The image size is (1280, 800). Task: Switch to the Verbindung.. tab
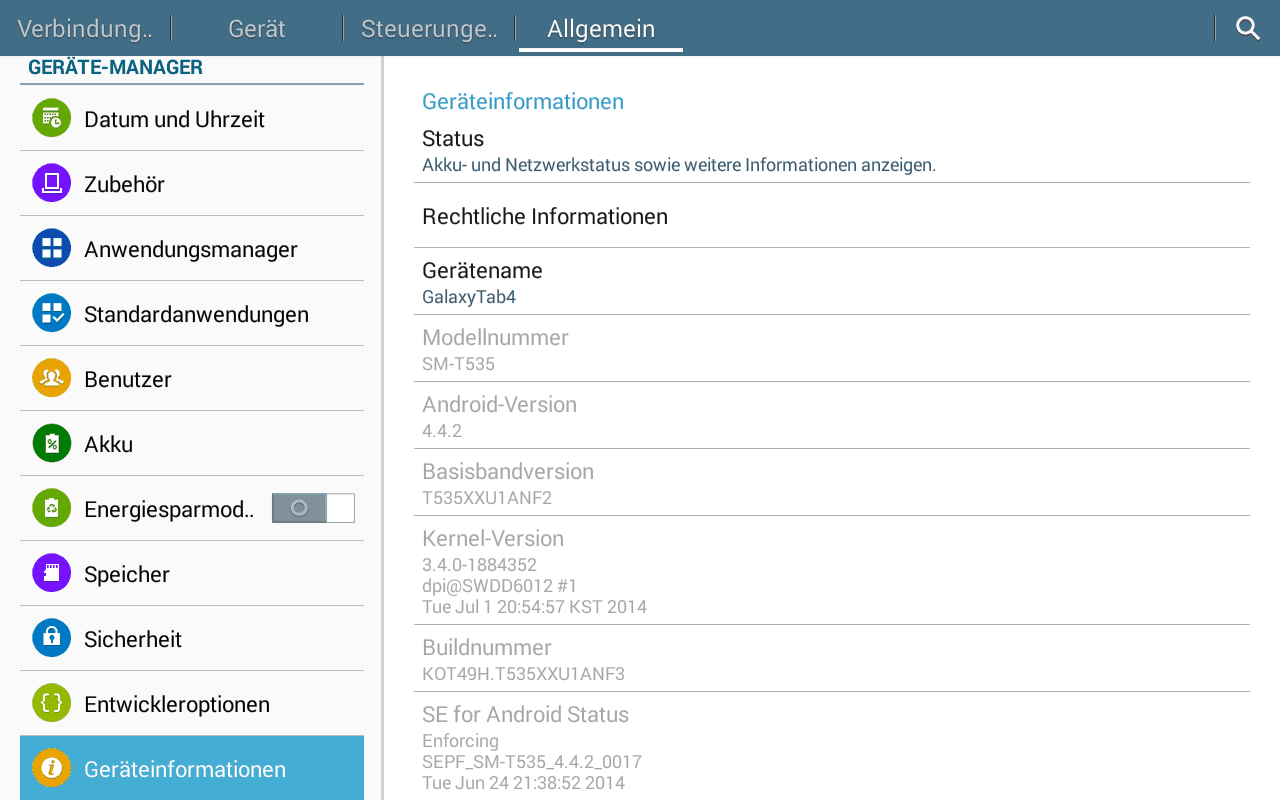(x=85, y=28)
